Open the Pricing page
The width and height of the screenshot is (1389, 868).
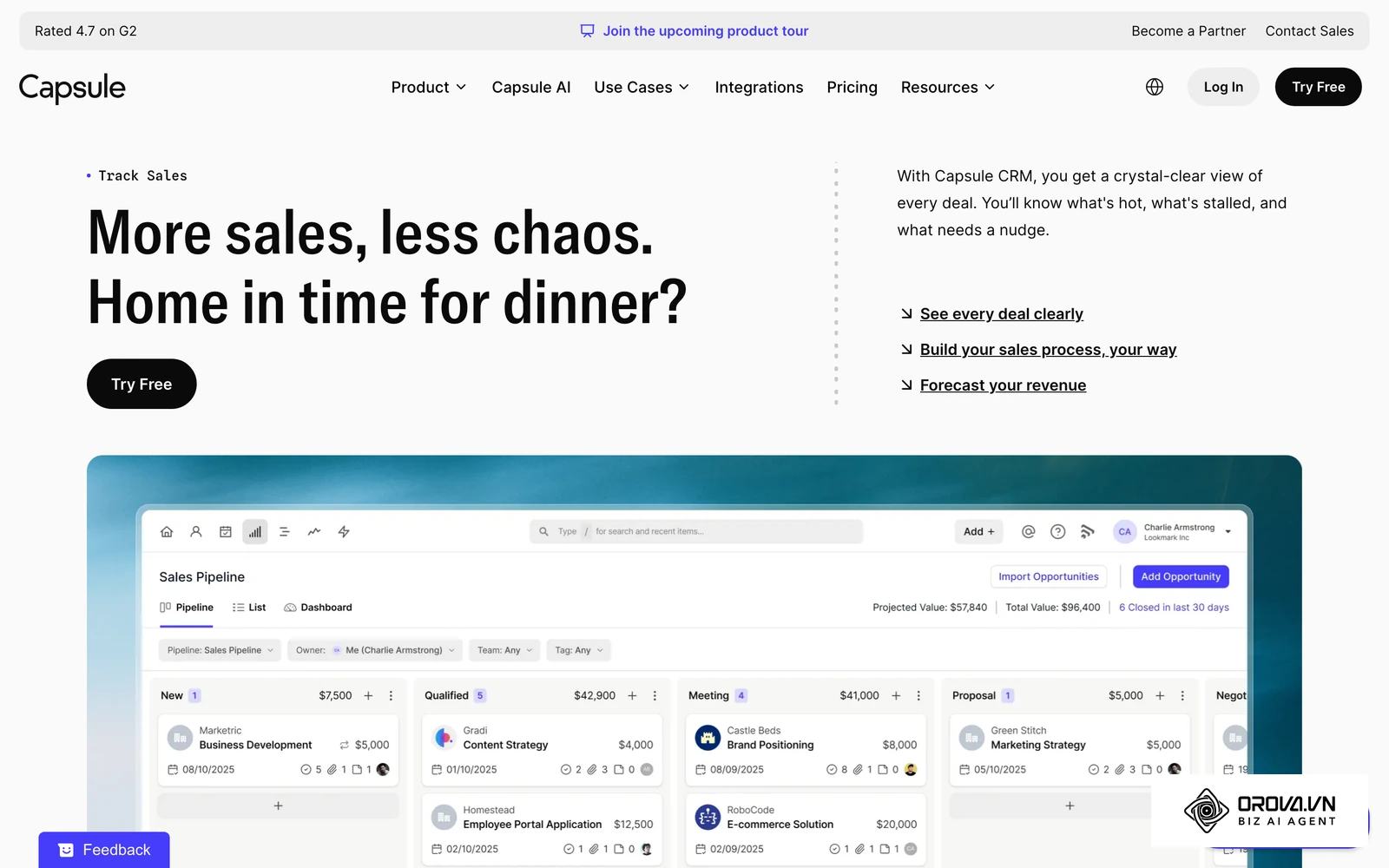point(852,87)
